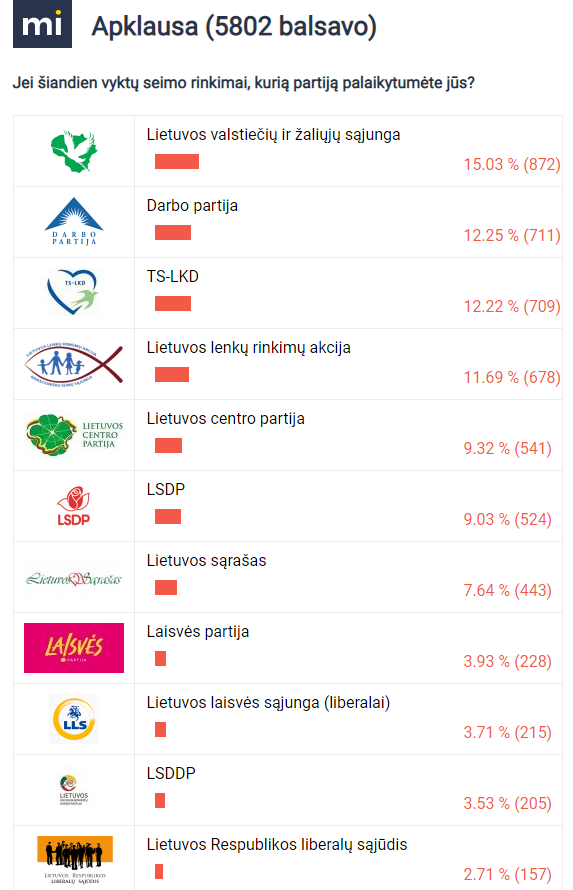Select the LSDP rose logo
The width and height of the screenshot is (573, 890).
(x=74, y=506)
